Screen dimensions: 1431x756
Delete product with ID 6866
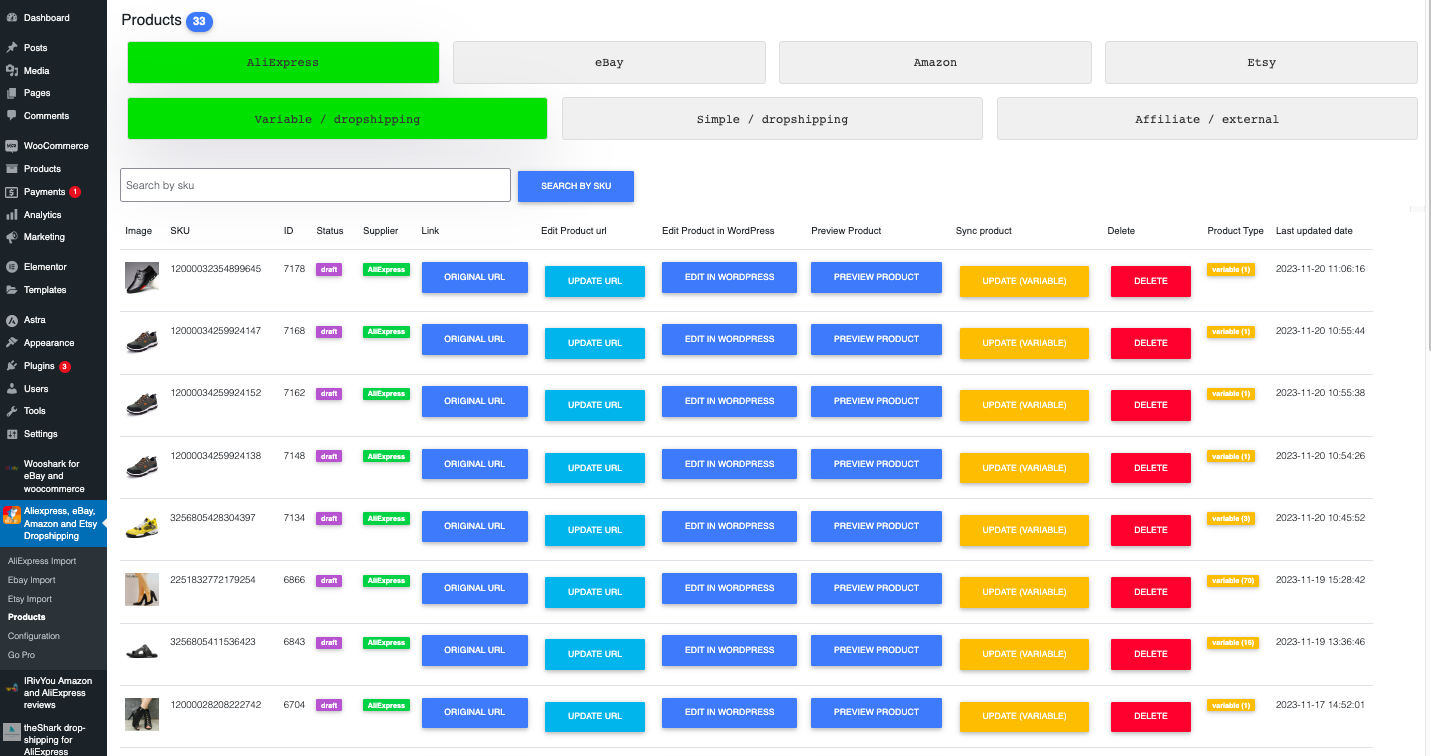pos(1151,592)
